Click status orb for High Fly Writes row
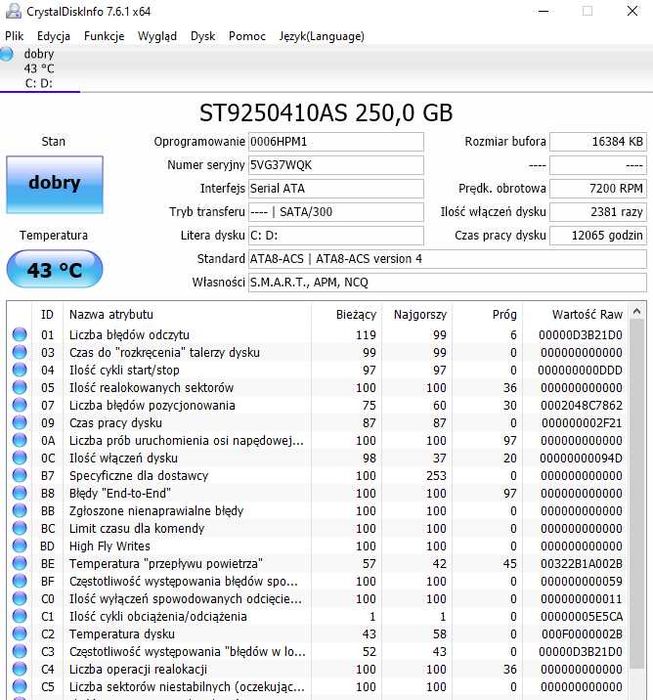The image size is (653, 700). [x=19, y=546]
